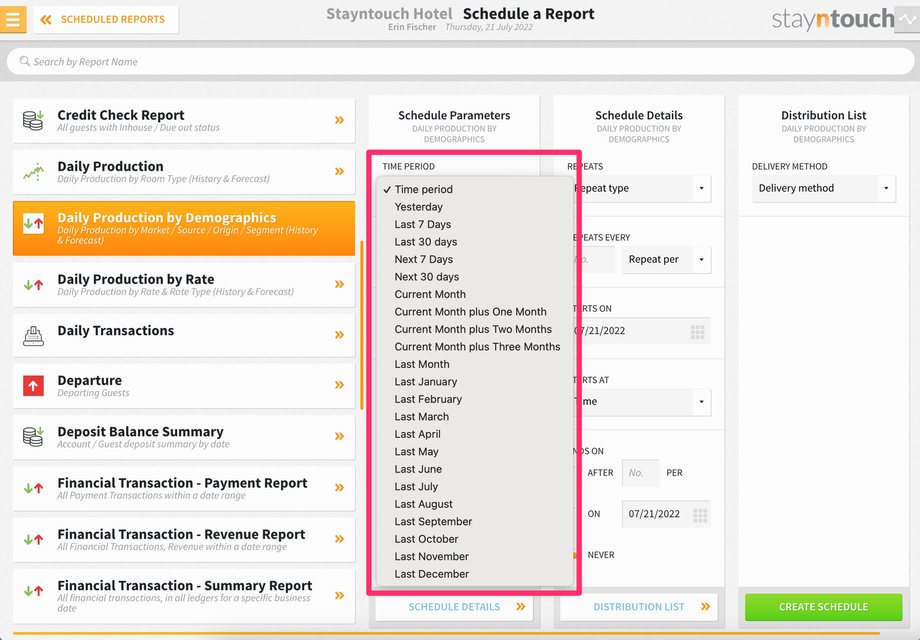Click chevron on Payment Report row
This screenshot has height=640, width=920.
[339, 487]
